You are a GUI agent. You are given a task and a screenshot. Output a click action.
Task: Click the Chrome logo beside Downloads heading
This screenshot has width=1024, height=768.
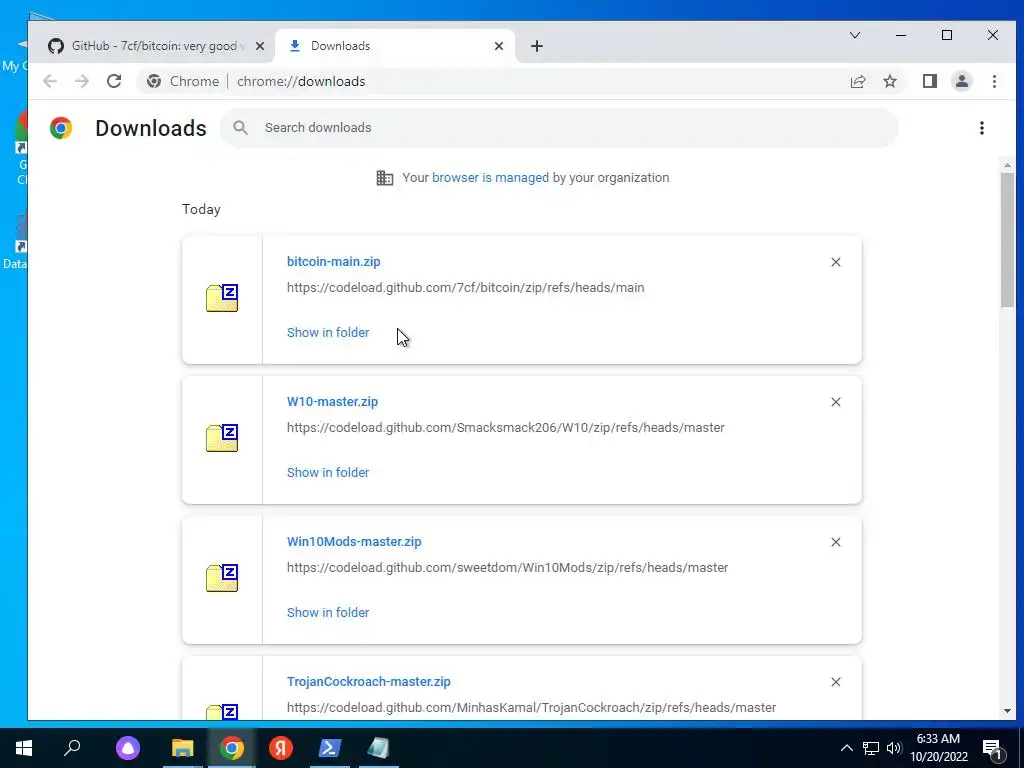(61, 128)
